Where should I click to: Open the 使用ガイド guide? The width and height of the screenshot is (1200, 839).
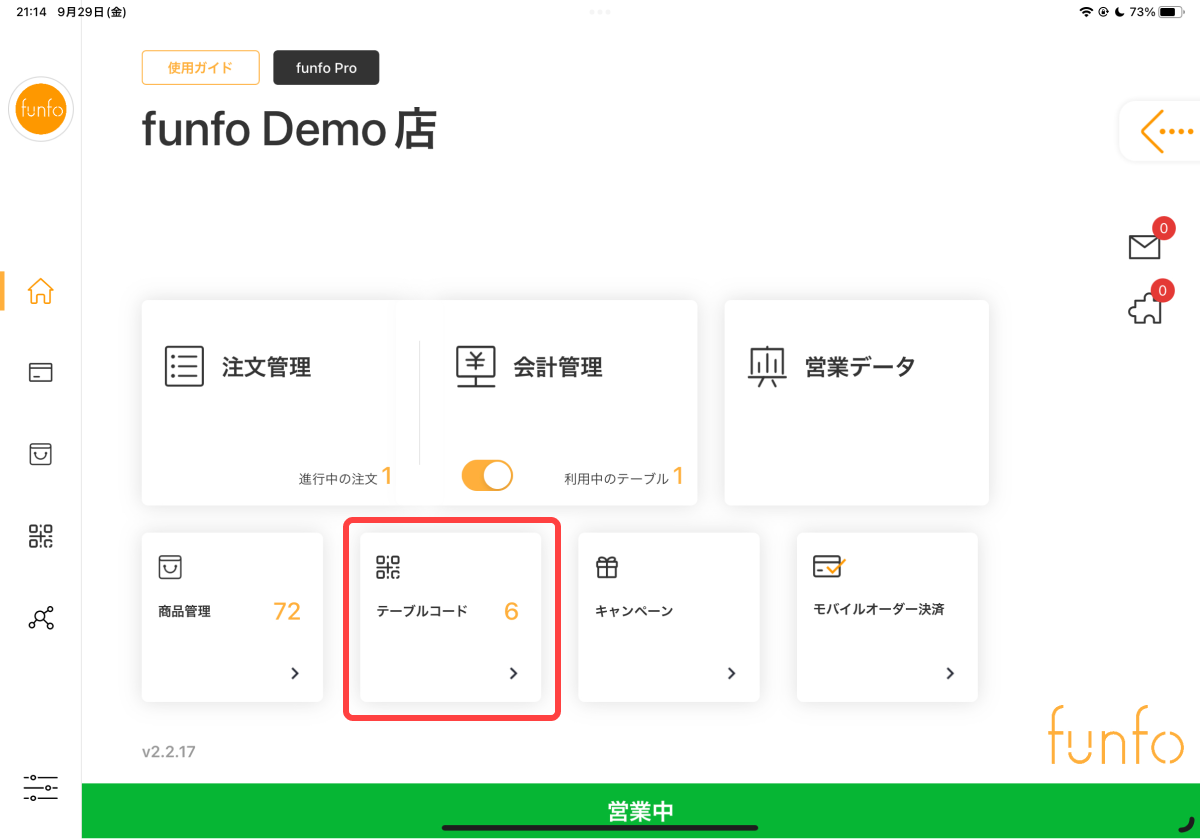201,68
